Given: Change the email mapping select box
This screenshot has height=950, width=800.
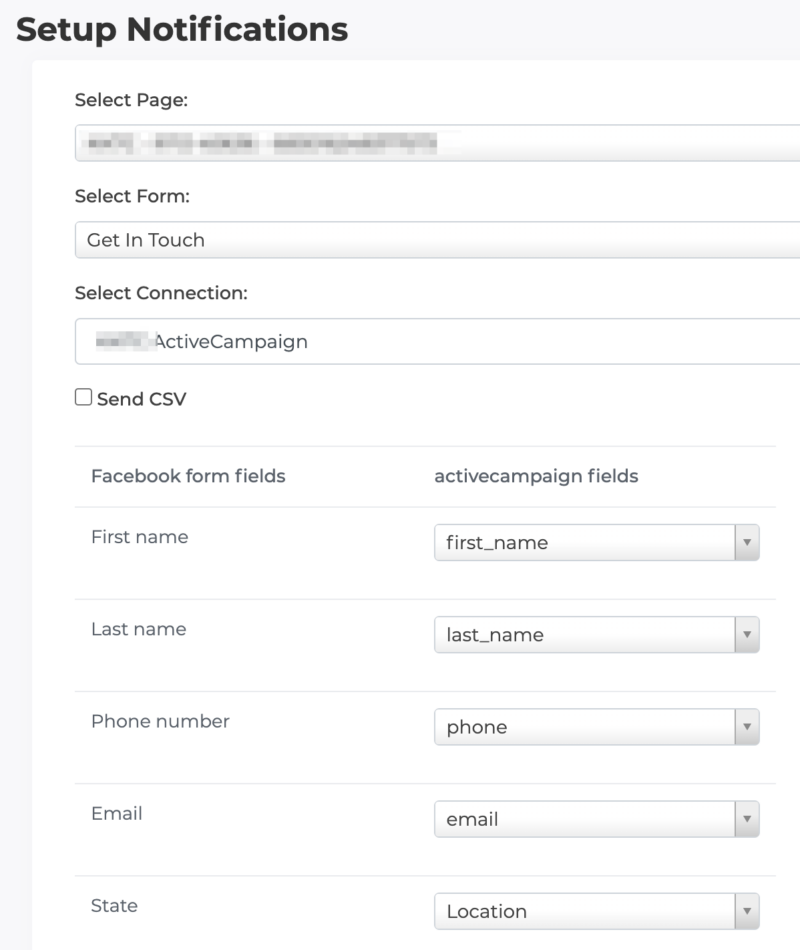Looking at the screenshot, I should point(585,819).
